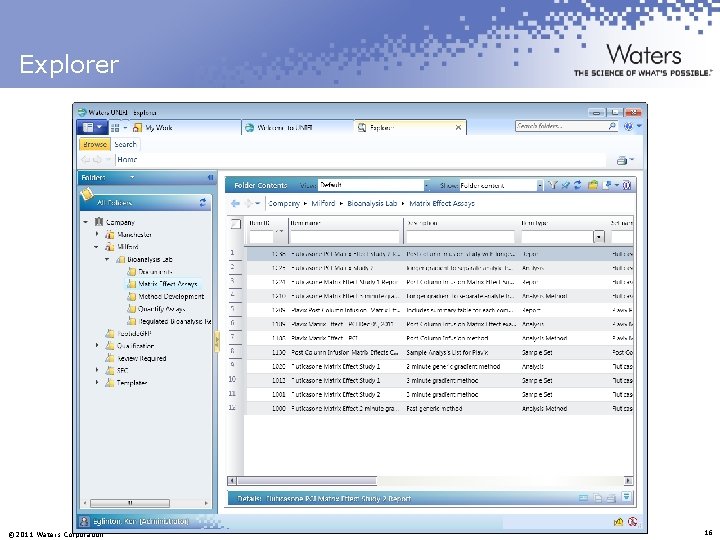Screen dimensions: 720x540
Task: Select the Browse tab
Action: [x=95, y=144]
